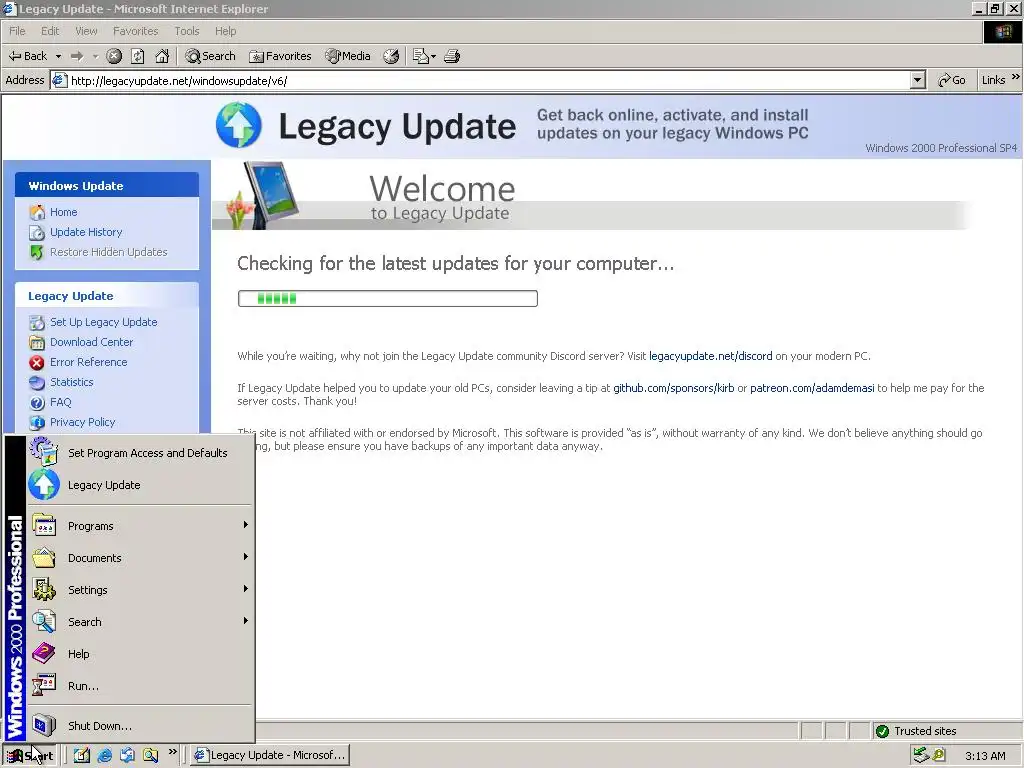Open the View menu
This screenshot has height=768, width=1024.
pos(86,31)
